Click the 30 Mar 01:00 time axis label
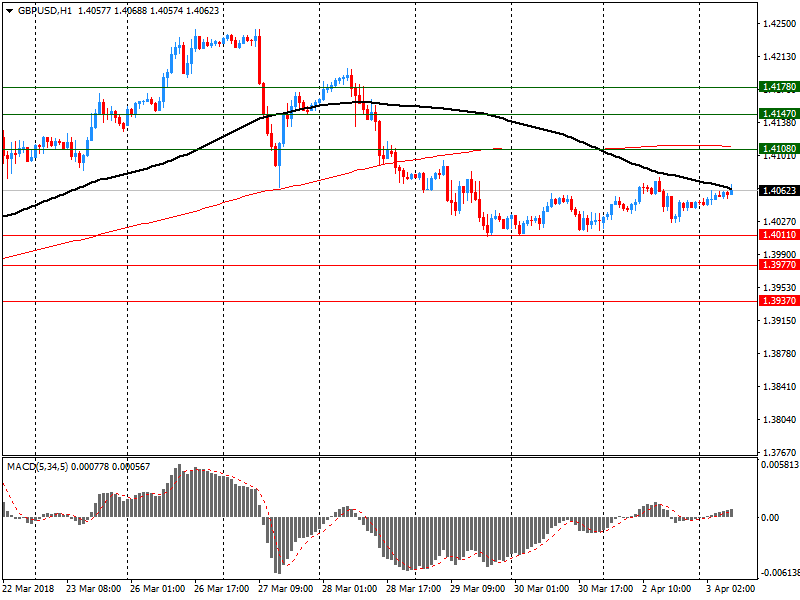 (x=541, y=589)
